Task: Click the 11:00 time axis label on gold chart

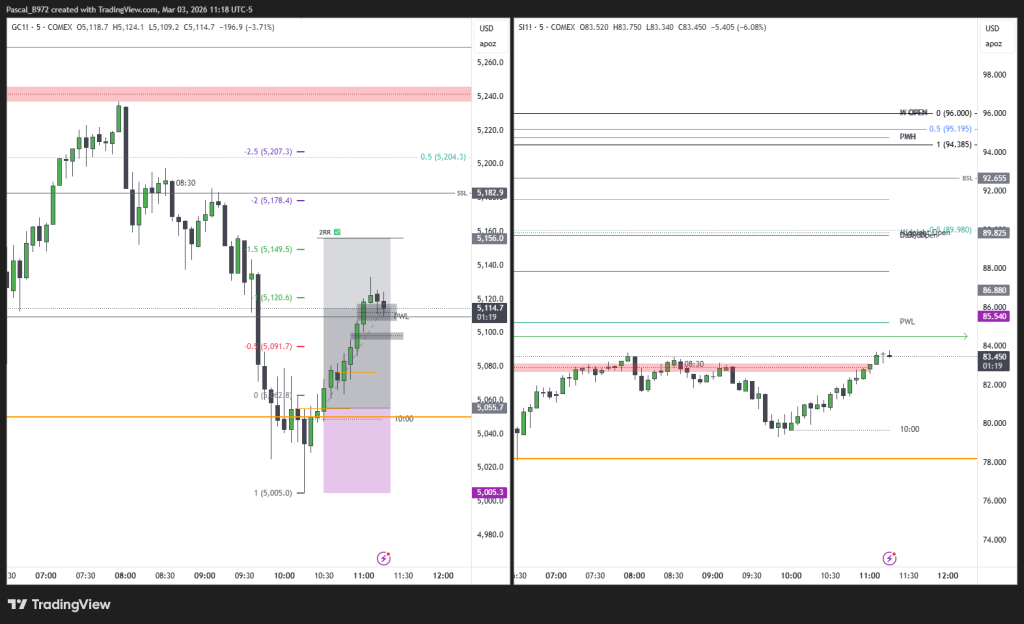Action: [363, 576]
